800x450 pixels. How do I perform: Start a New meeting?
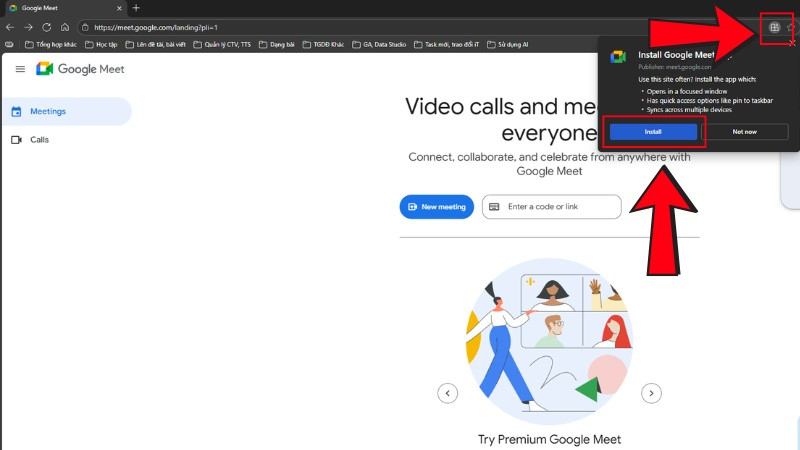[436, 207]
